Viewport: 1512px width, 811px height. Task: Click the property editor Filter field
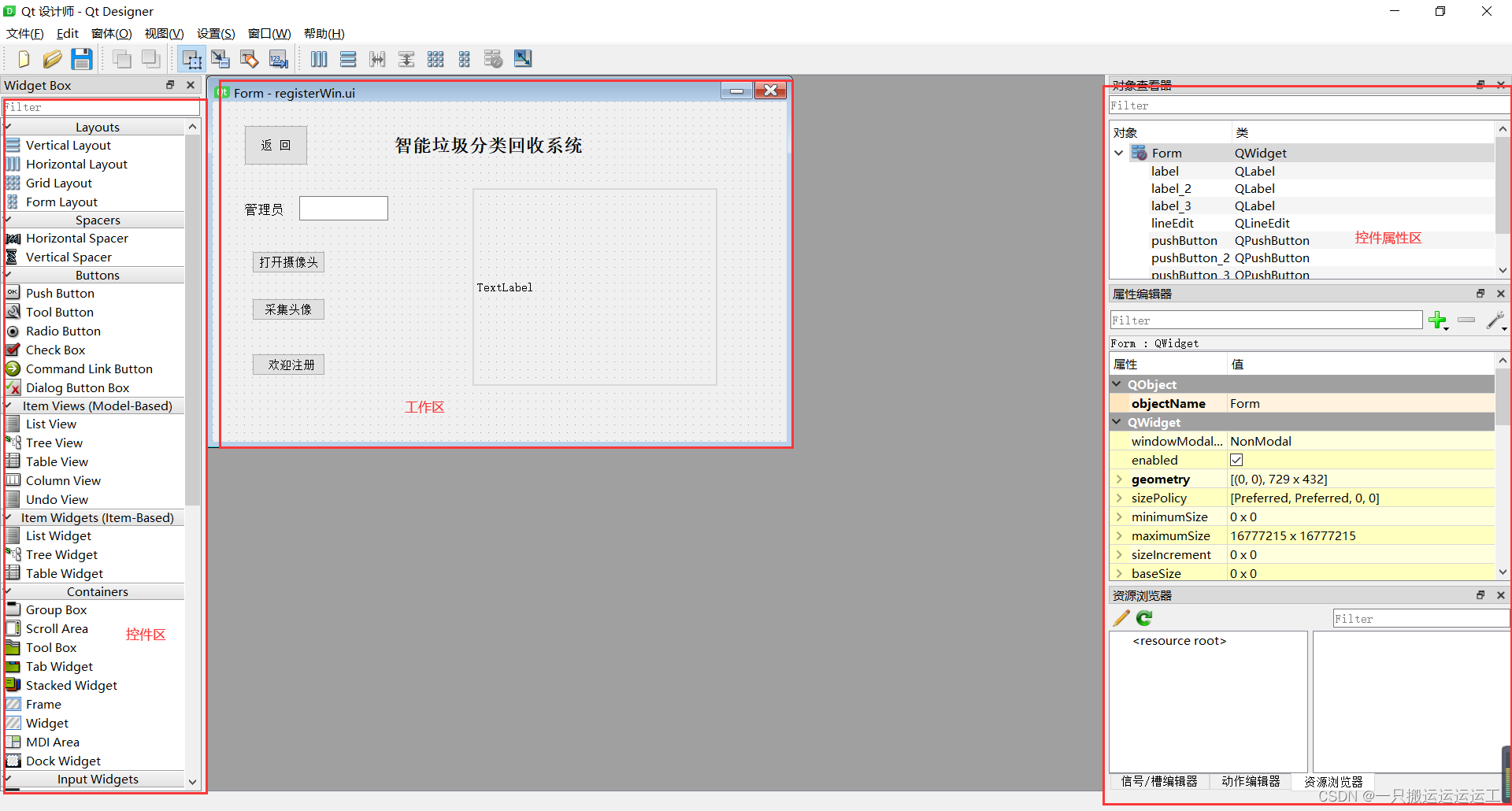[x=1266, y=320]
